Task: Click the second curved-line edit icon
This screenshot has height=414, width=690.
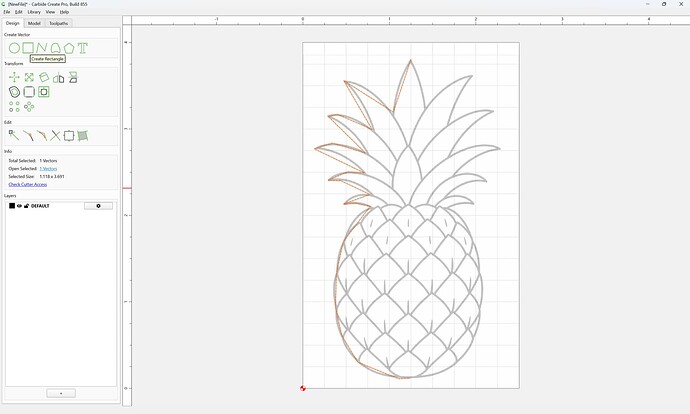Action: (x=42, y=136)
